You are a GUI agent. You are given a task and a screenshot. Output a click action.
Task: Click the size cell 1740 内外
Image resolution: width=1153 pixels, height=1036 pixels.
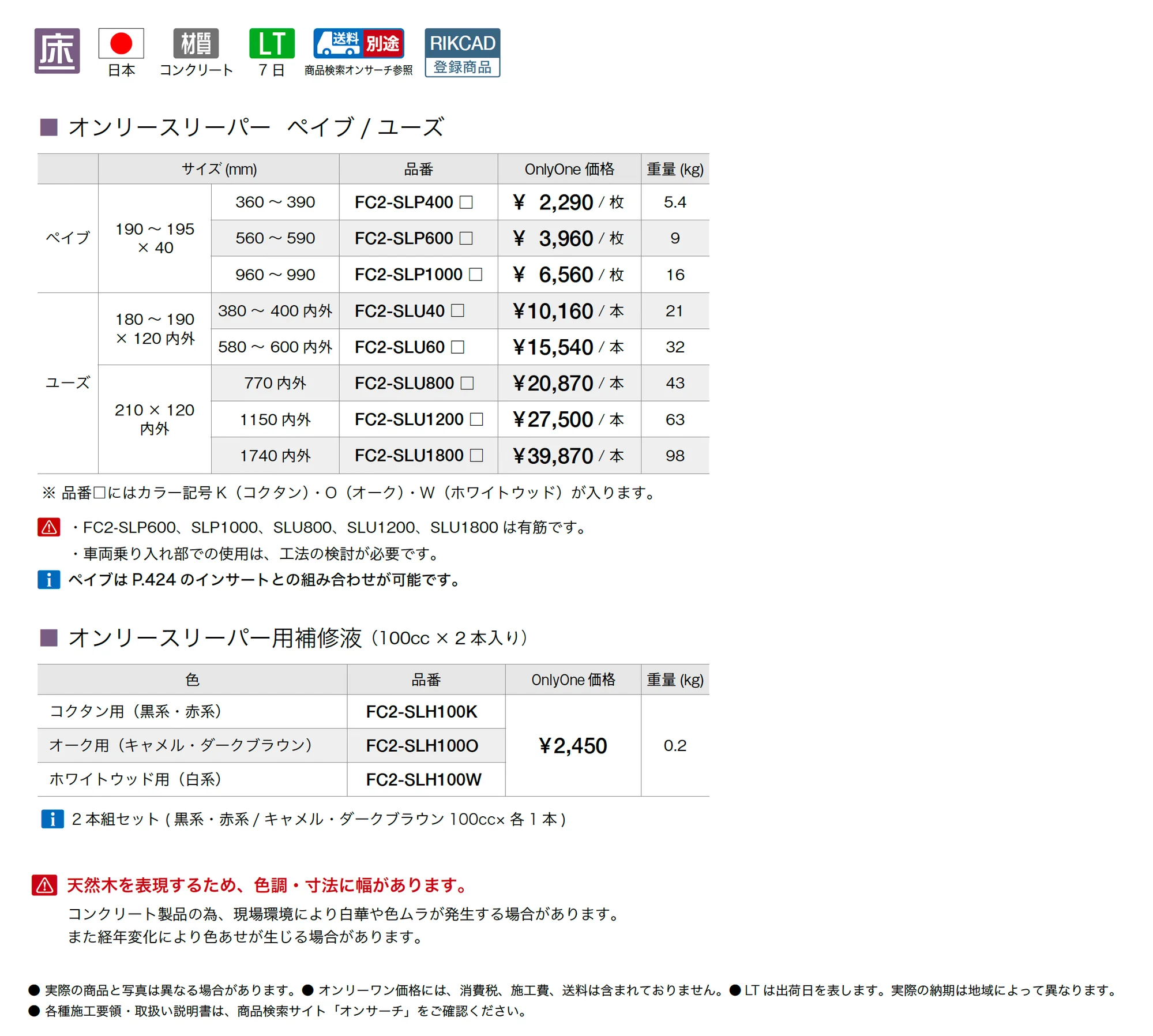coord(275,456)
